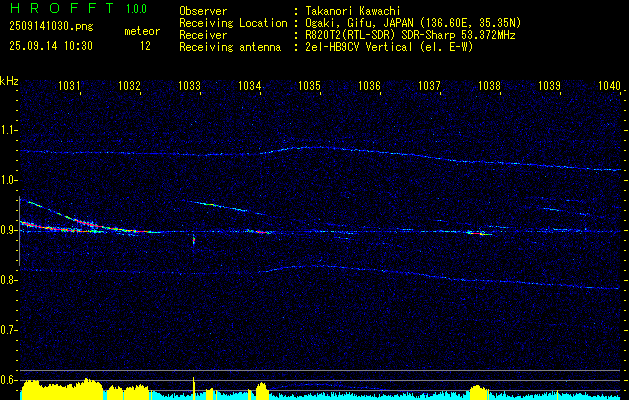Click the date stamp 25.09.14 10:30
629x400 pixels.
tap(51, 46)
